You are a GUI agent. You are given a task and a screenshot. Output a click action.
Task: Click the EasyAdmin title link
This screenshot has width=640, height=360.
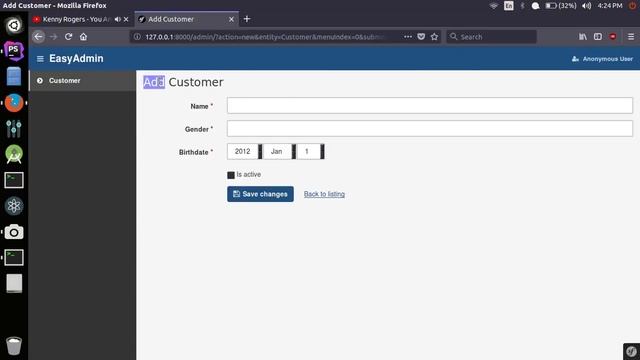click(x=76, y=59)
